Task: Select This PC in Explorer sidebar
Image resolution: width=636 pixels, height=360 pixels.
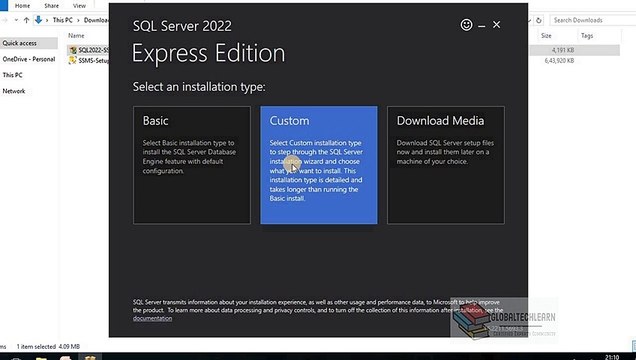Action: click(13, 75)
